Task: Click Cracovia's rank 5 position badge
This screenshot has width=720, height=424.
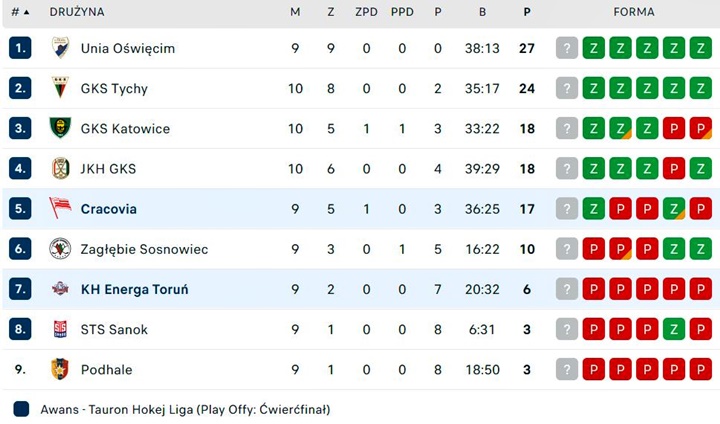Action: click(x=20, y=208)
